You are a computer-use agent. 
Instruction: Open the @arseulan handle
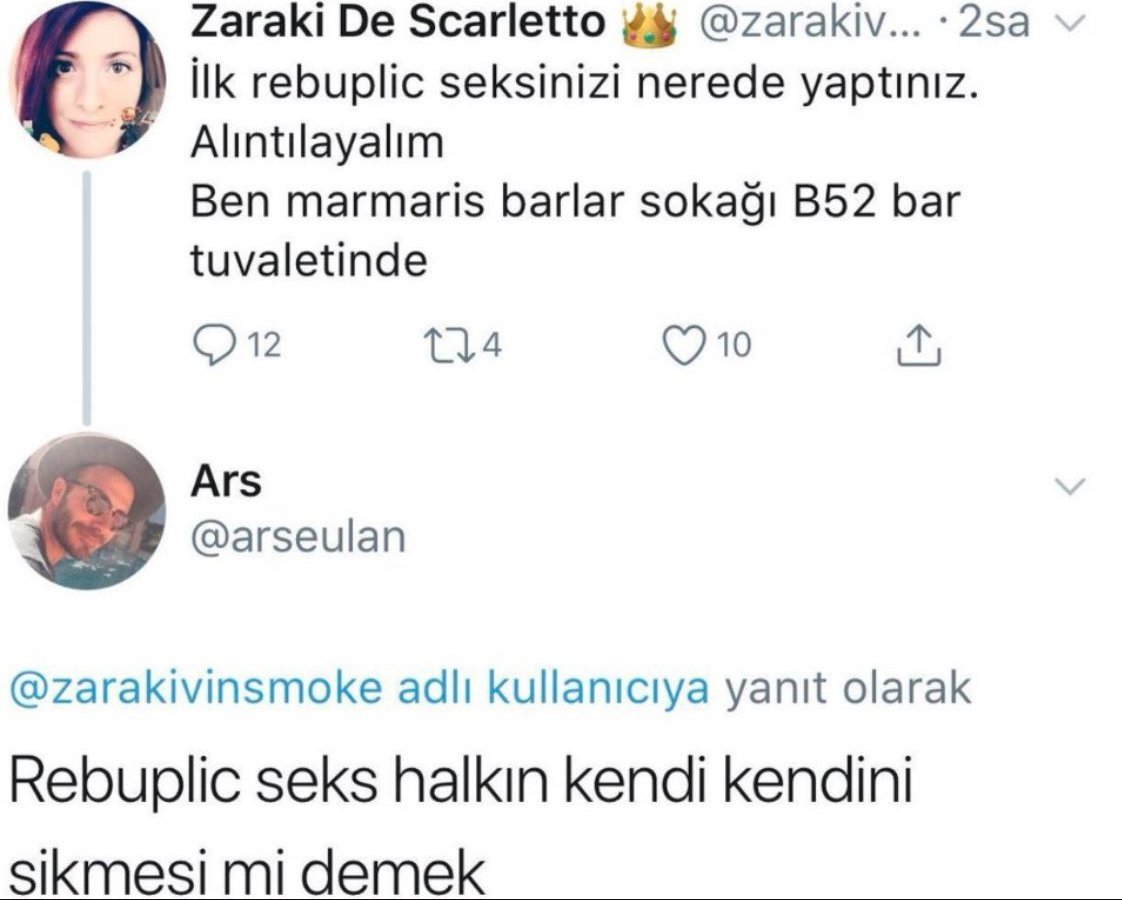click(x=298, y=537)
